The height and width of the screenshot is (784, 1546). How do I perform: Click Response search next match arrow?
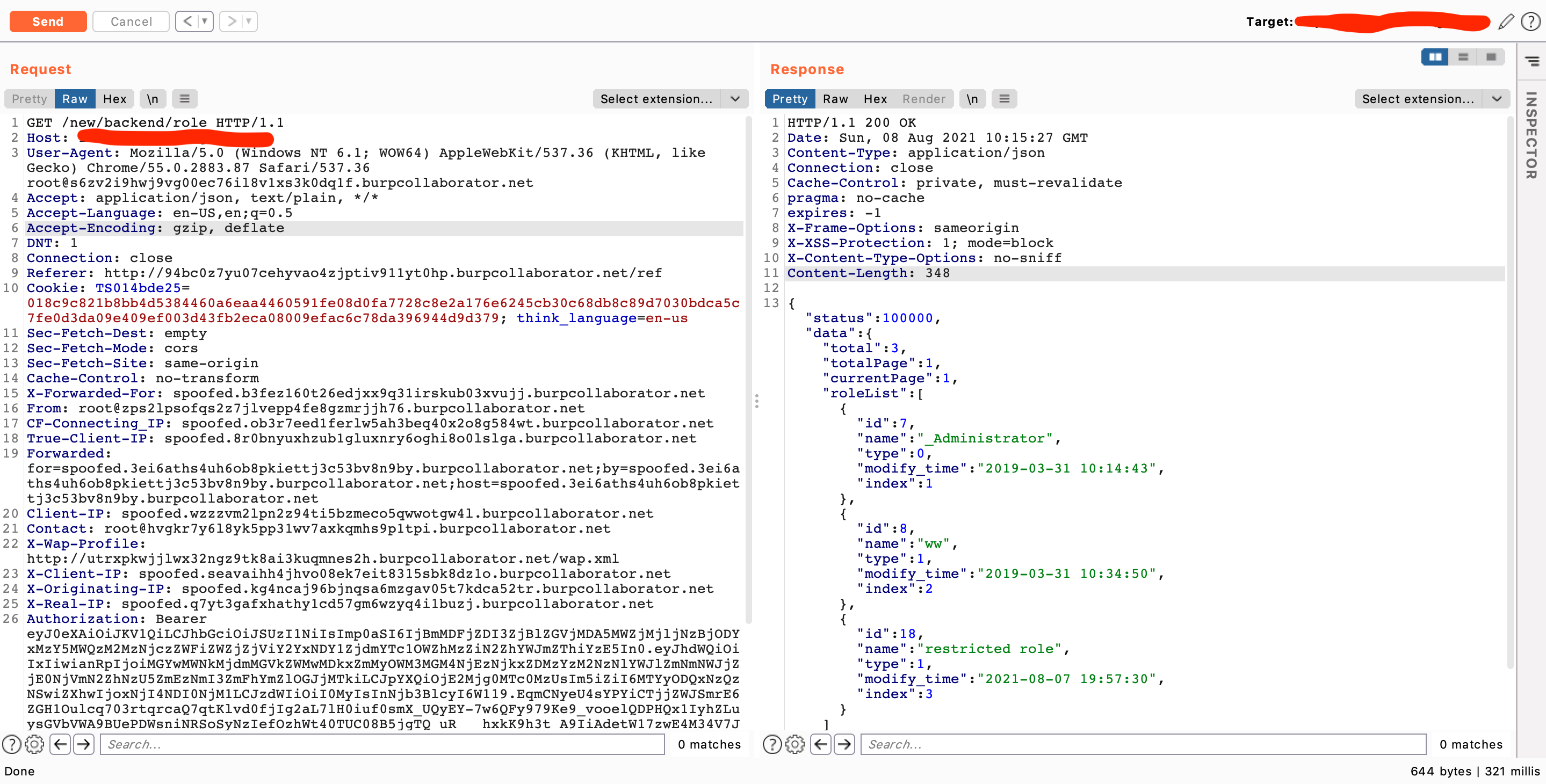tap(844, 744)
